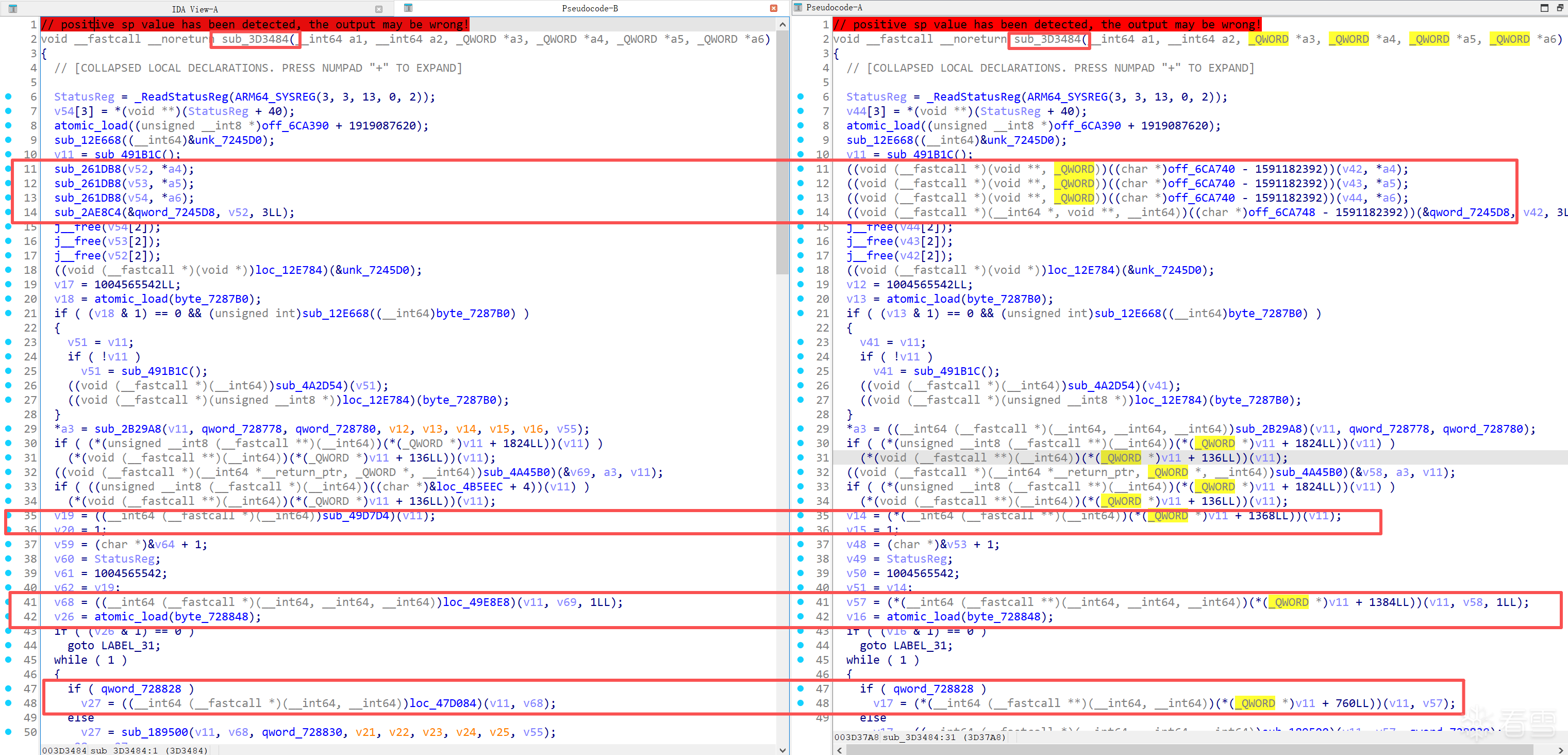
Task: Click the IDA View-A tab icon
Action: click(13, 9)
